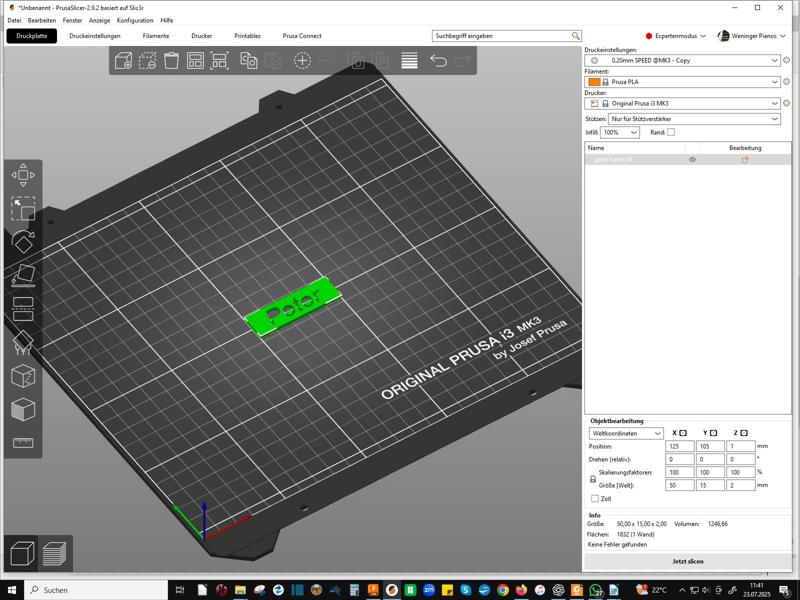Open the Konfiguration menu
Screen dimensions: 800x600
click(135, 20)
